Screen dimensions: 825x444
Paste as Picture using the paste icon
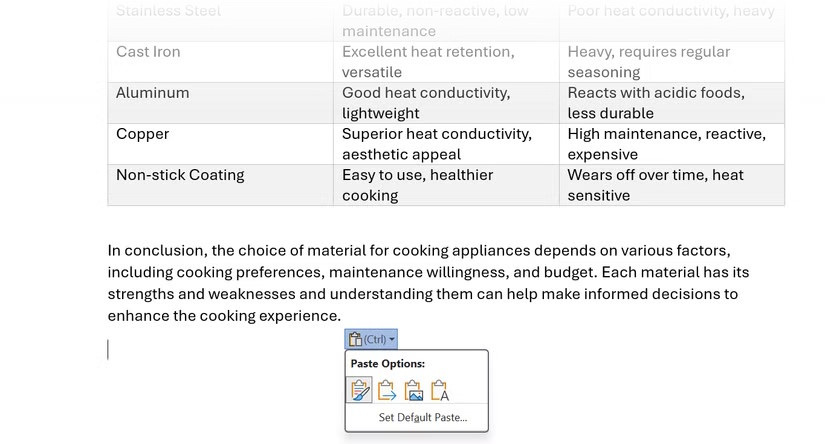(x=414, y=390)
